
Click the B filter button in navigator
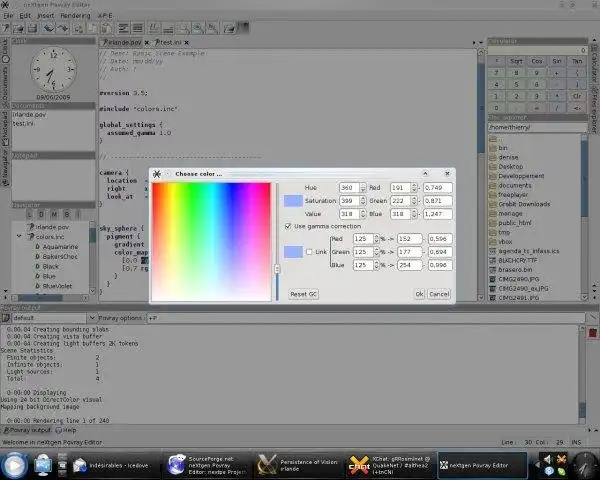click(67, 214)
